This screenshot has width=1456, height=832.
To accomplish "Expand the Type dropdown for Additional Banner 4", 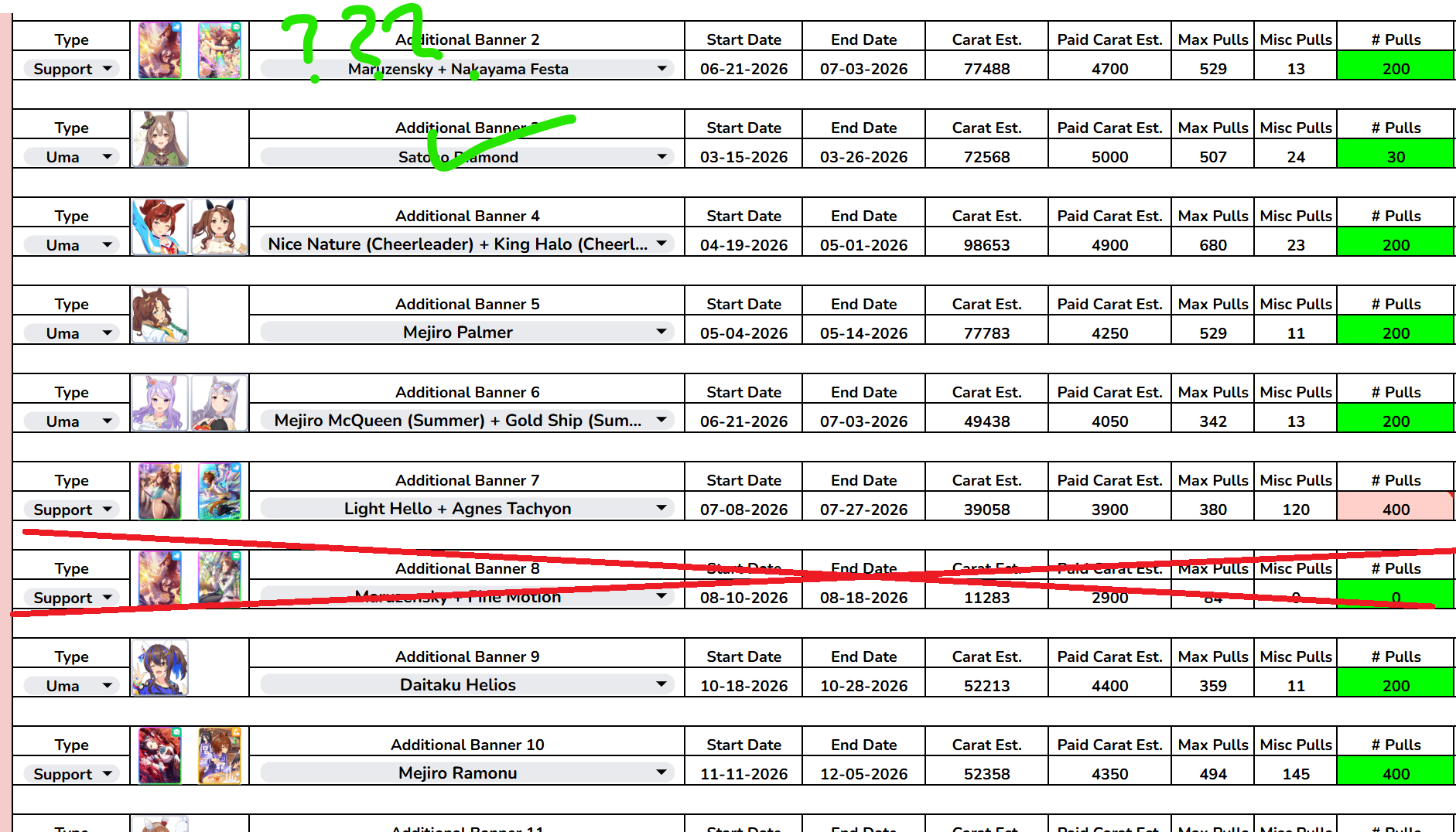I will point(72,245).
